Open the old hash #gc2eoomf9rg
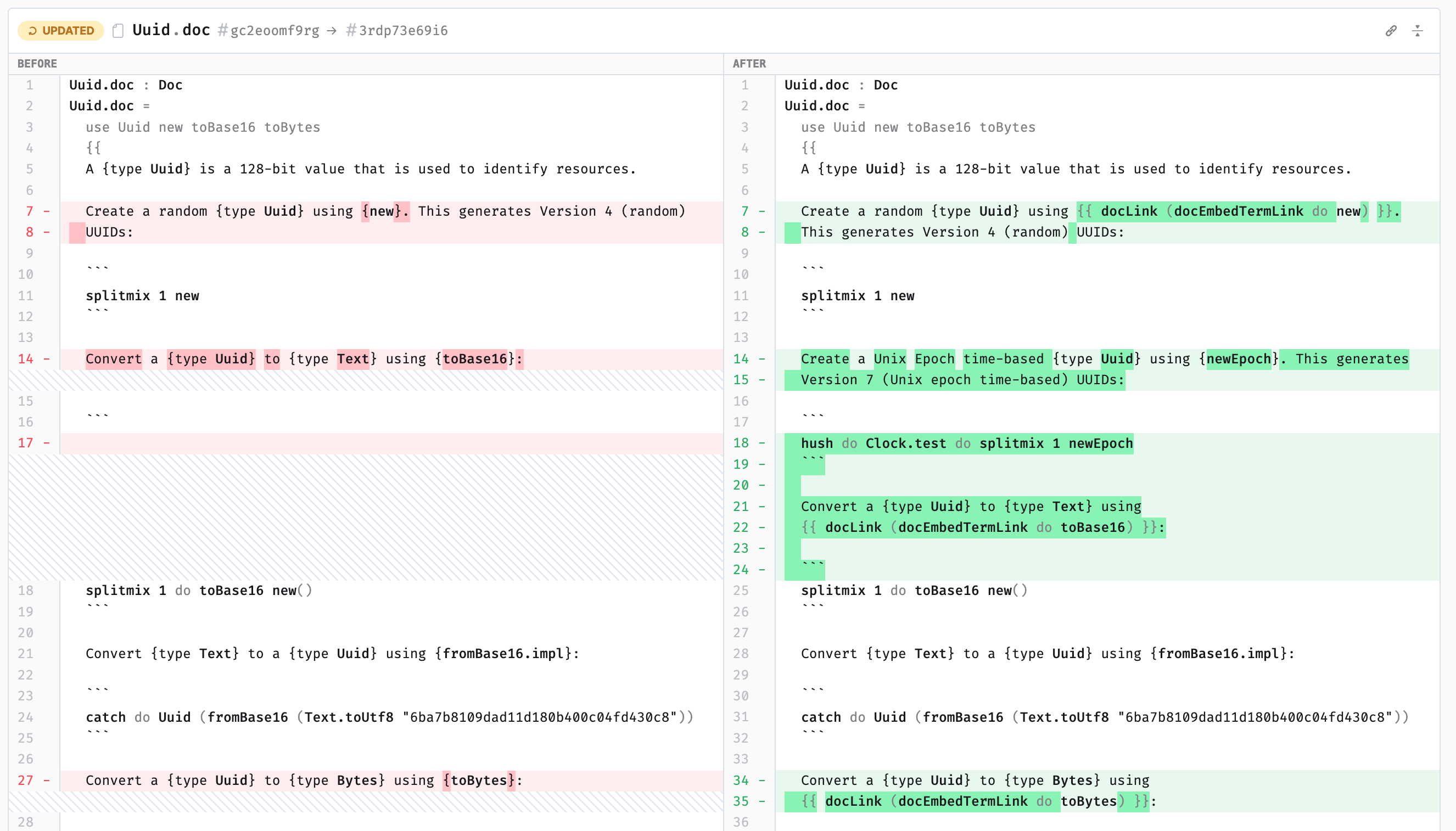The image size is (1456, 831). [269, 31]
